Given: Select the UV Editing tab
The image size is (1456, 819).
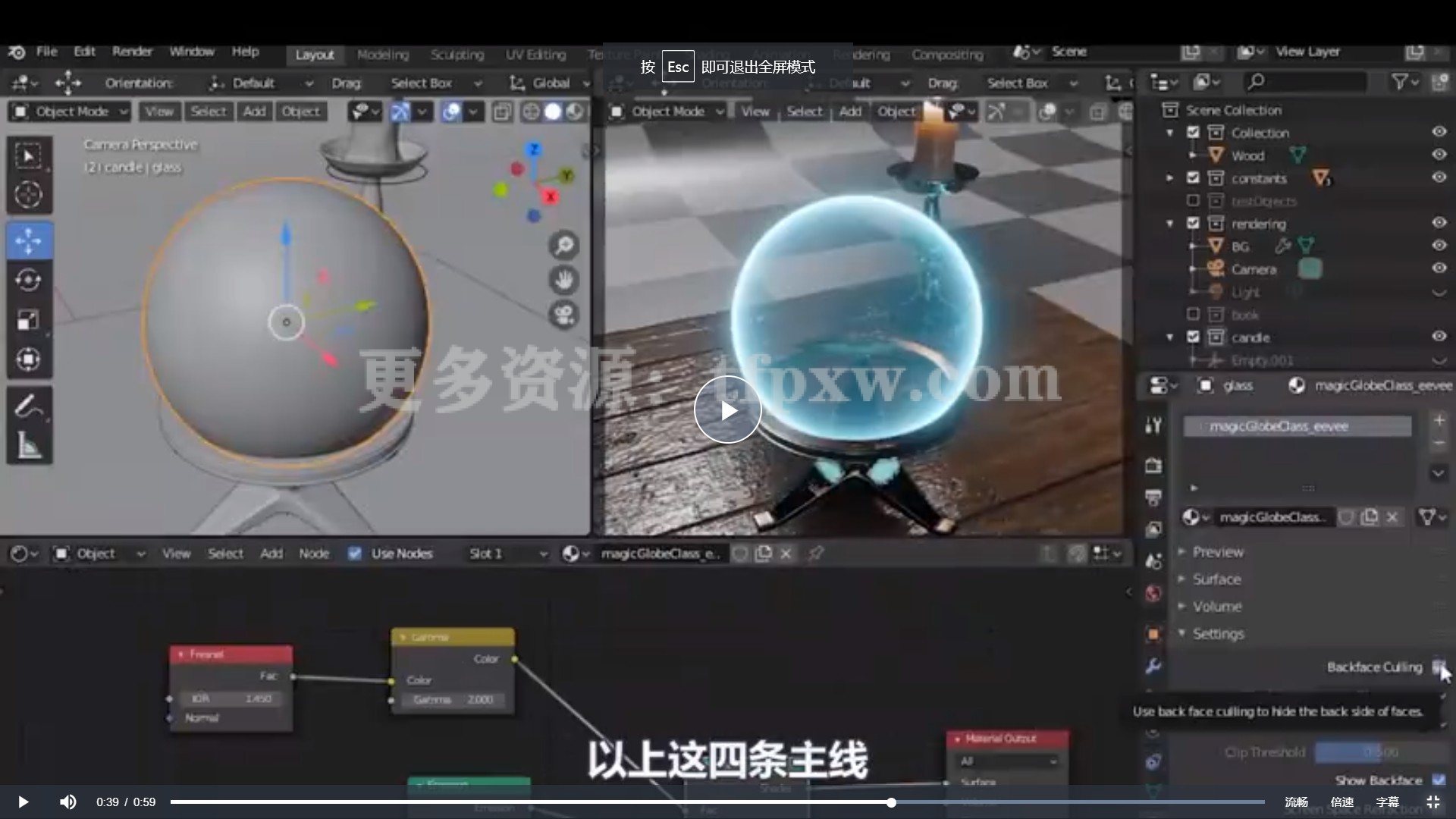Looking at the screenshot, I should tap(535, 54).
